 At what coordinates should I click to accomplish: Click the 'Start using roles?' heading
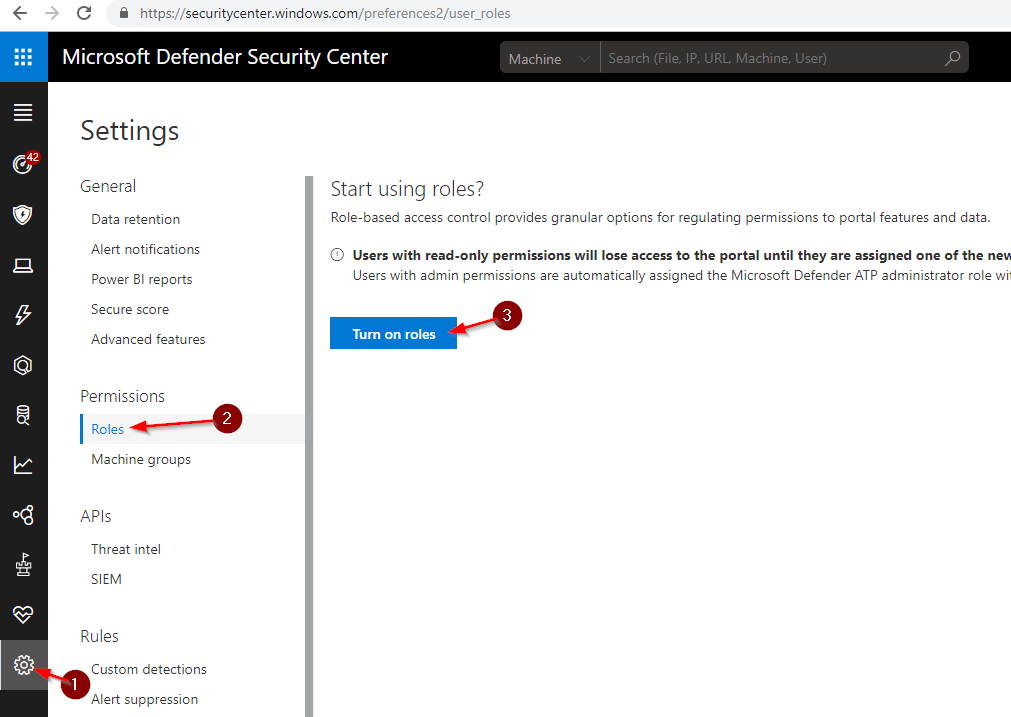tap(407, 189)
